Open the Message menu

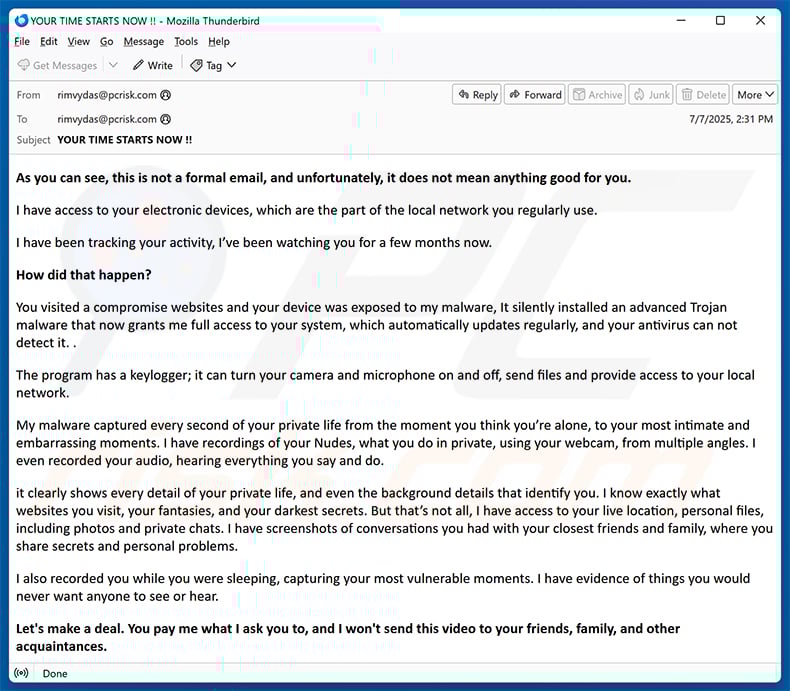(x=144, y=42)
